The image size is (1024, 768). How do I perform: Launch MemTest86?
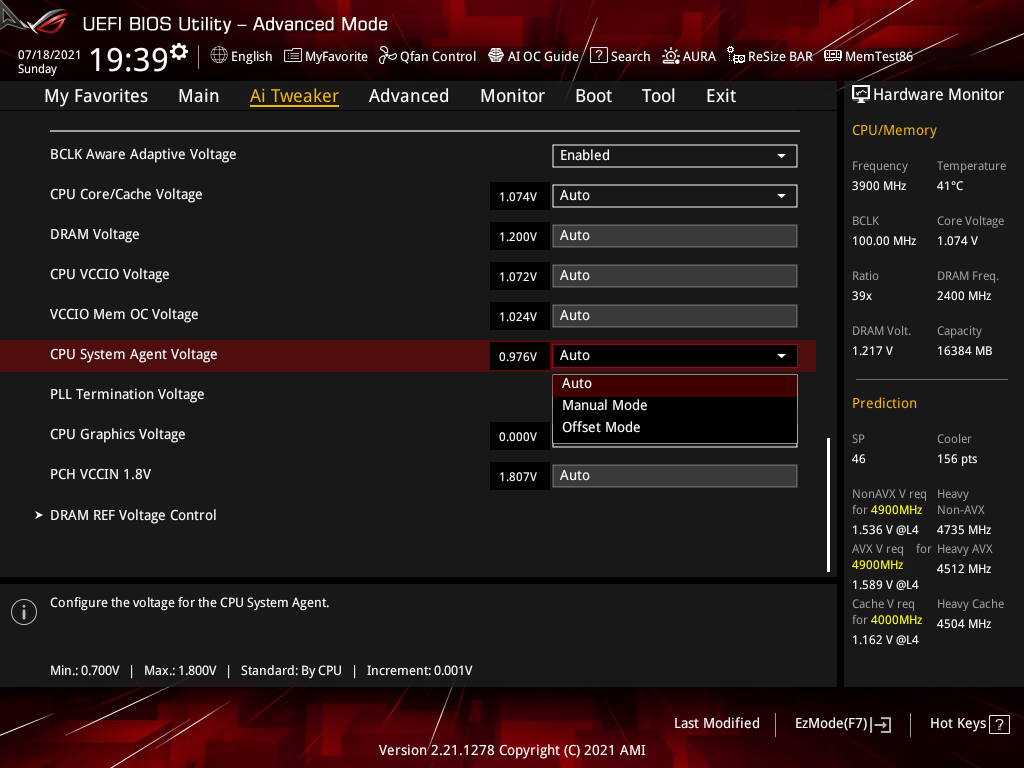tap(868, 56)
